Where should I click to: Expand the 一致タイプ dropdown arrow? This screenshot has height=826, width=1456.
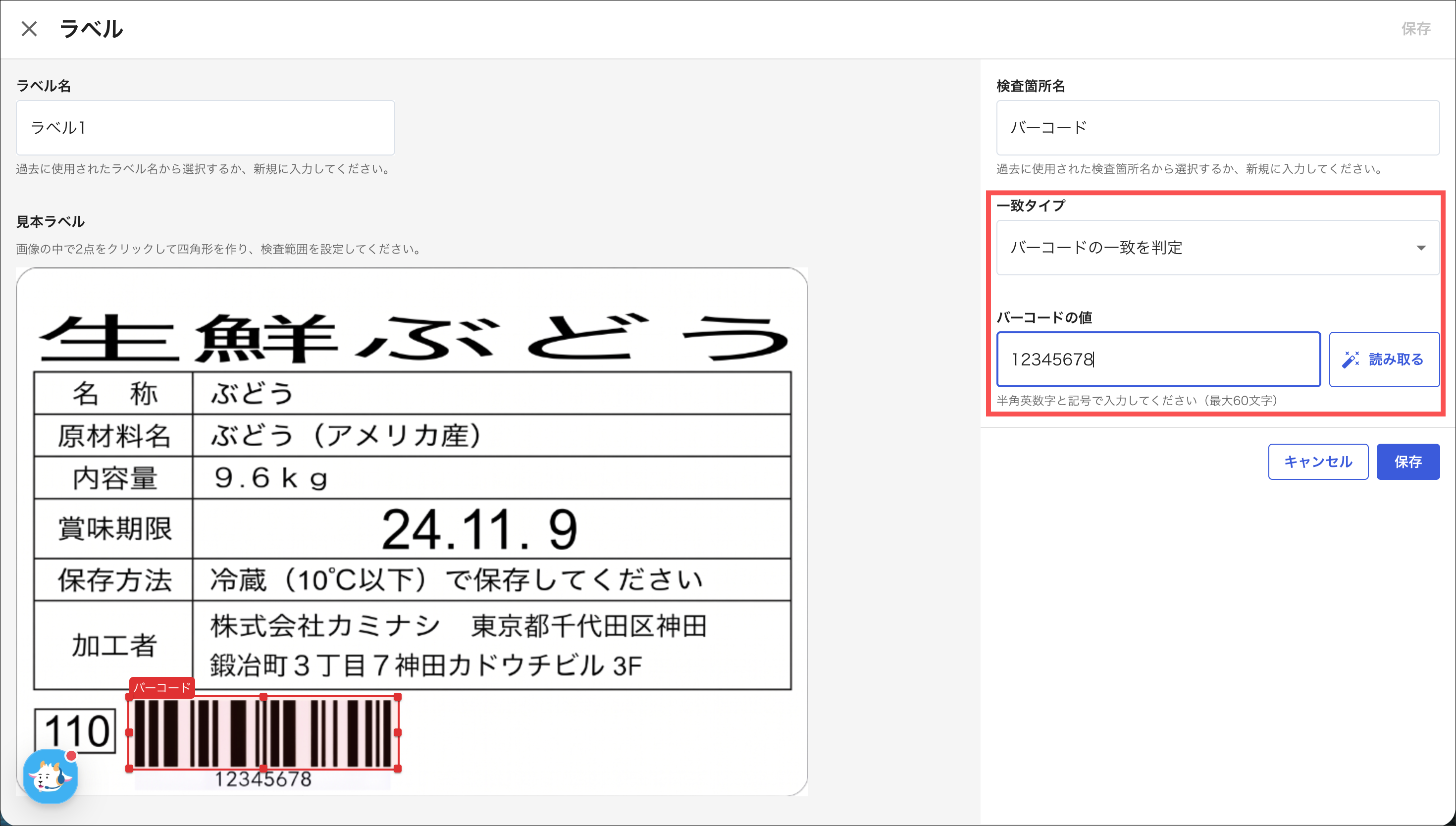click(x=1420, y=248)
